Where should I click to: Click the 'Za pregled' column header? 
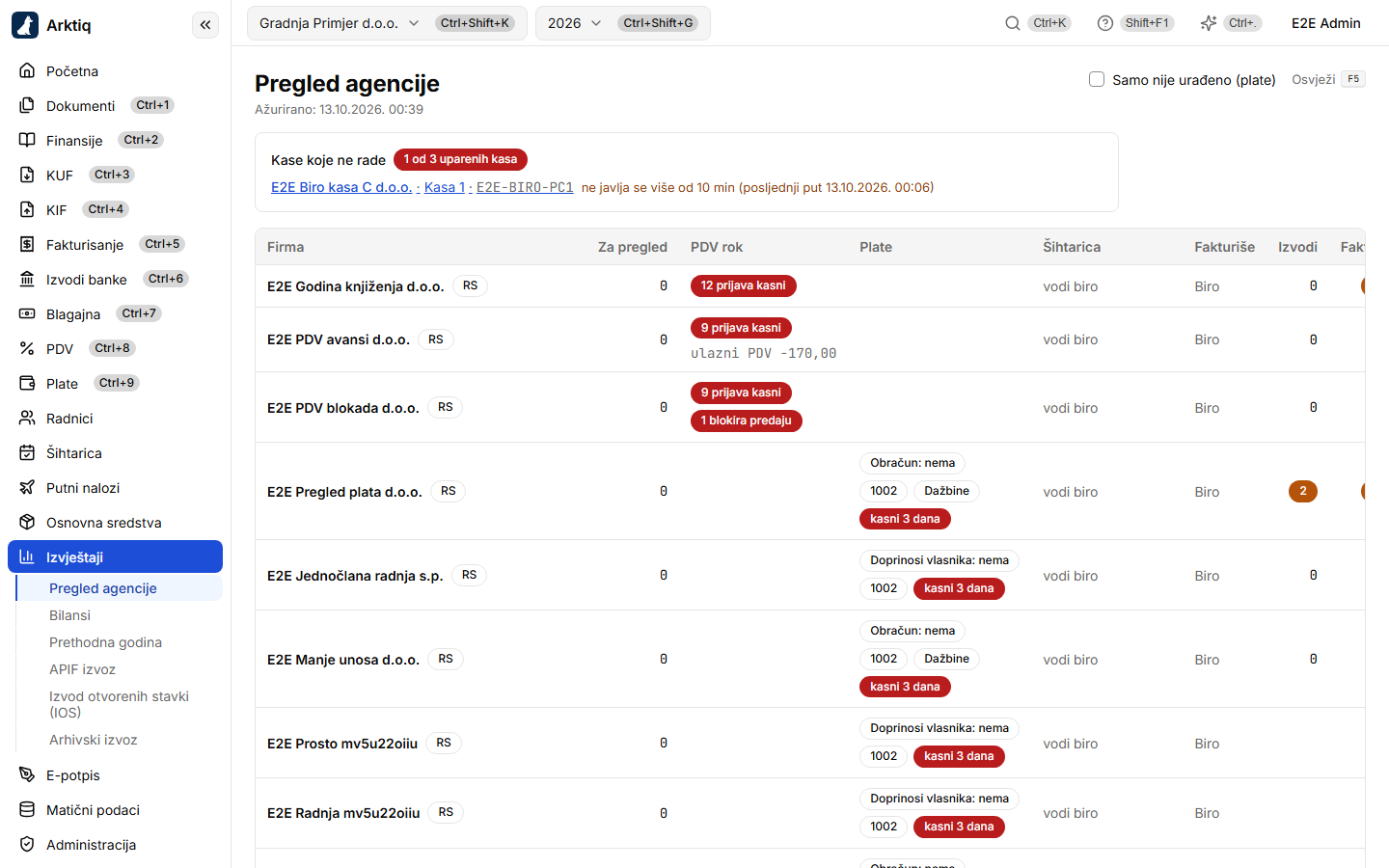632,247
